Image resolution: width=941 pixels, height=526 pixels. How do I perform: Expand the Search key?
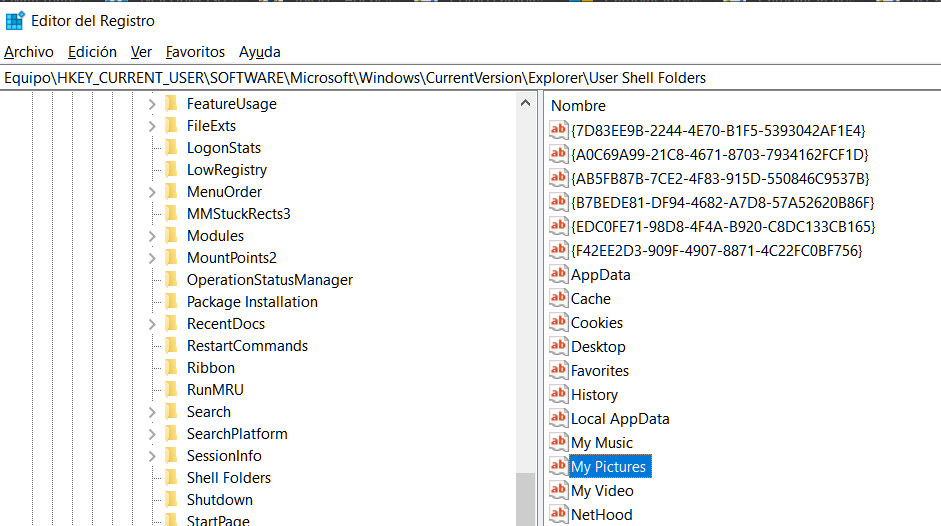pyautogui.click(x=152, y=413)
